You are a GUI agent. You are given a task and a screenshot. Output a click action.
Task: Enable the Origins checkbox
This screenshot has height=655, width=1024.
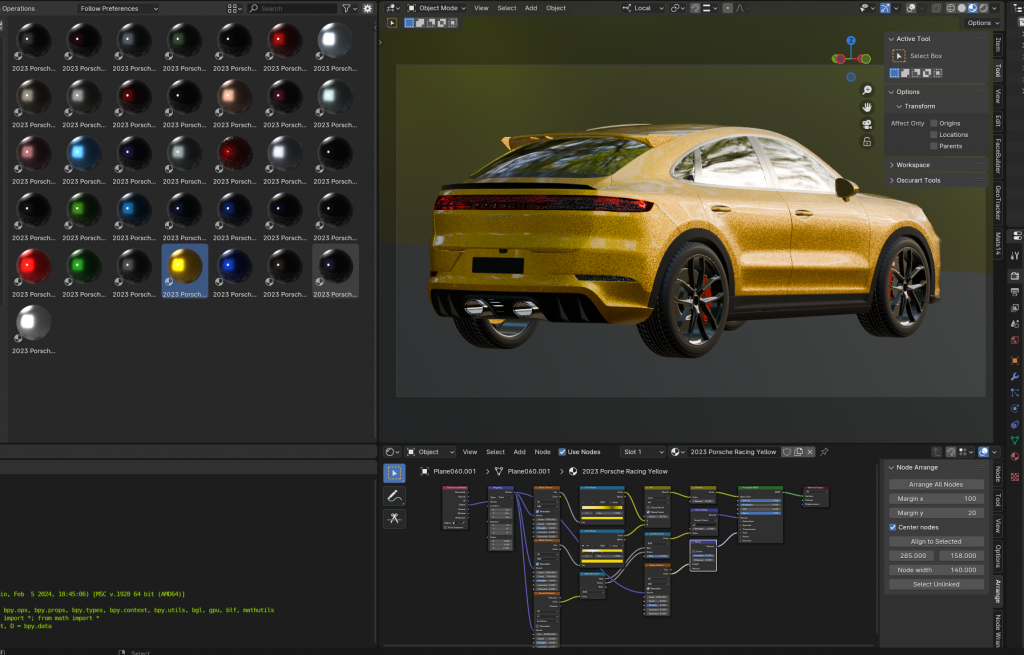934,123
